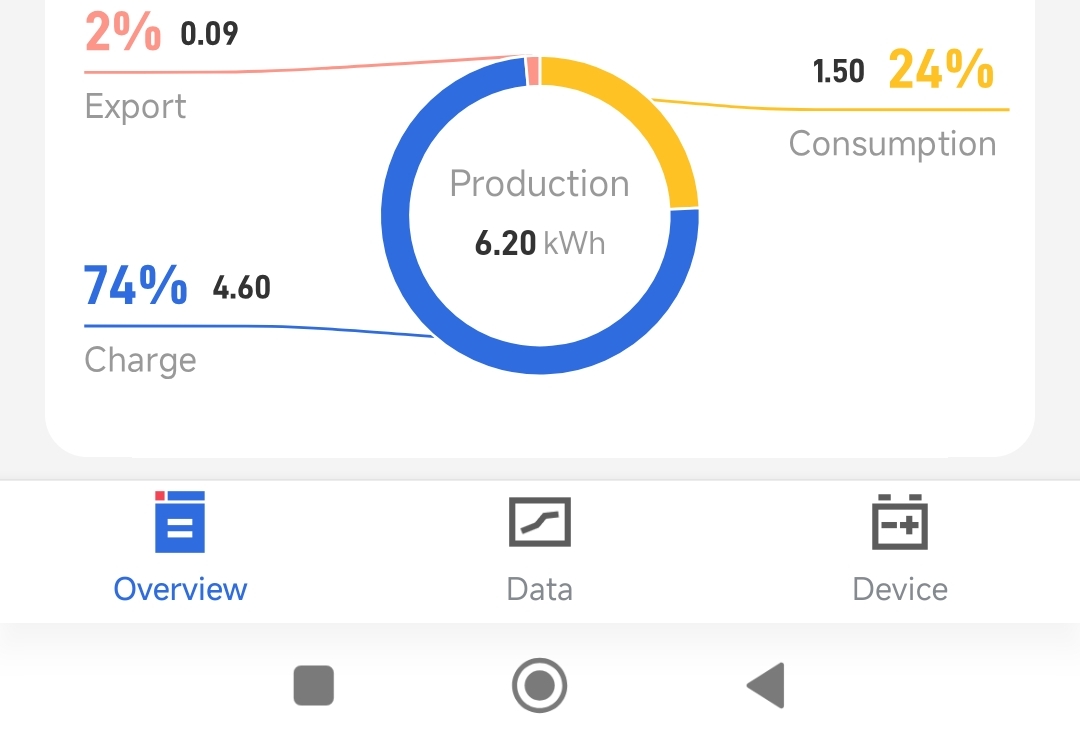Viewport: 1080px width, 756px height.
Task: Open the Device battery icon
Action: (x=900, y=522)
